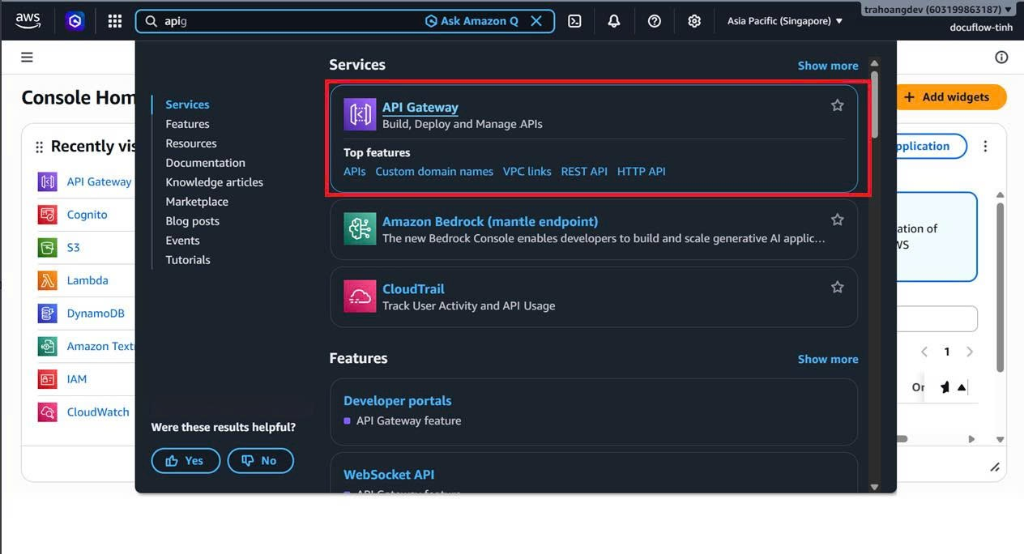The width and height of the screenshot is (1024, 554).
Task: Click the Lambda service icon
Action: 47,280
